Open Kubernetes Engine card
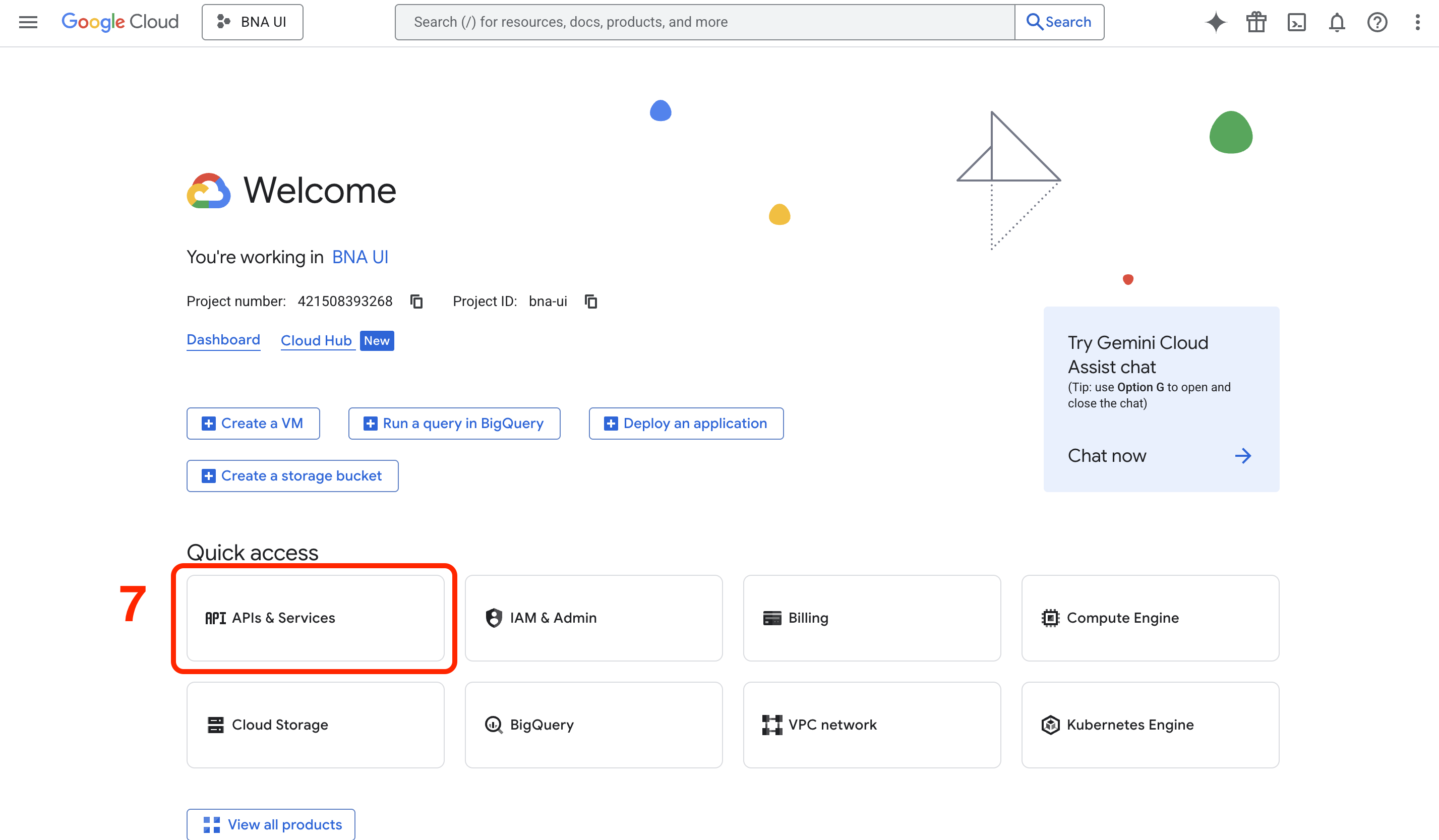 click(x=1150, y=725)
